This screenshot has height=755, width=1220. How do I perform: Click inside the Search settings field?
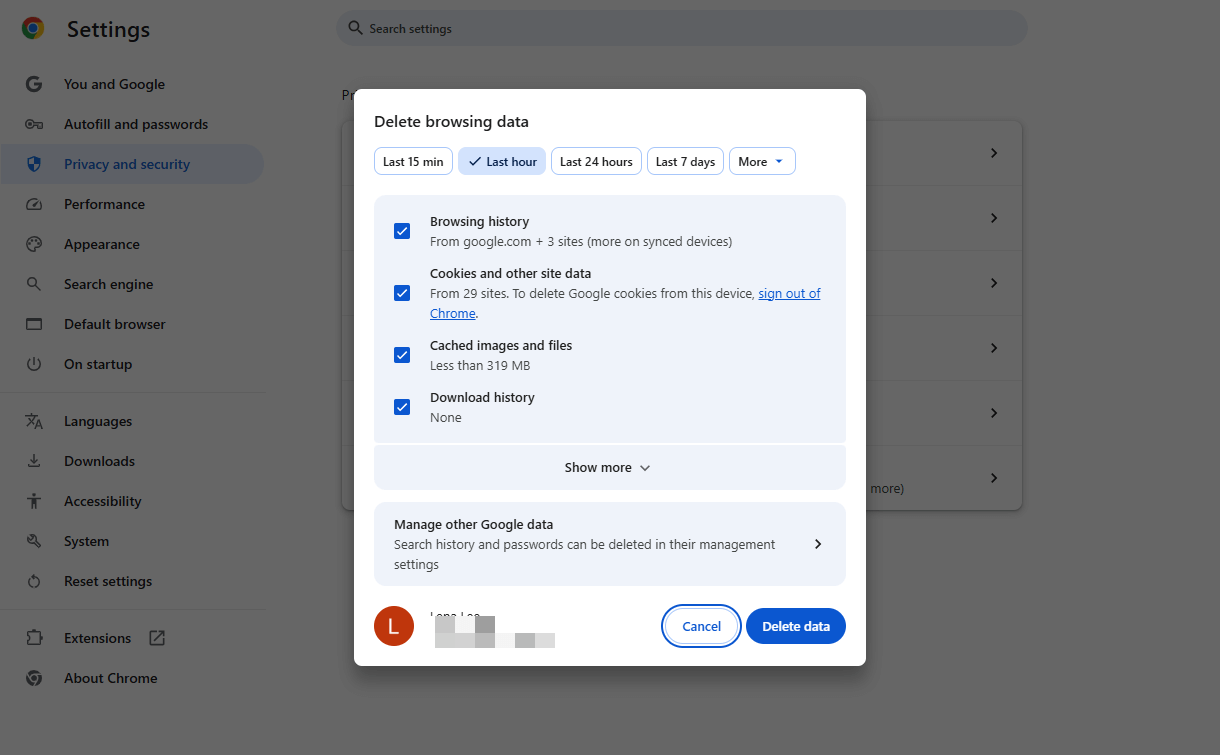[x=681, y=28]
